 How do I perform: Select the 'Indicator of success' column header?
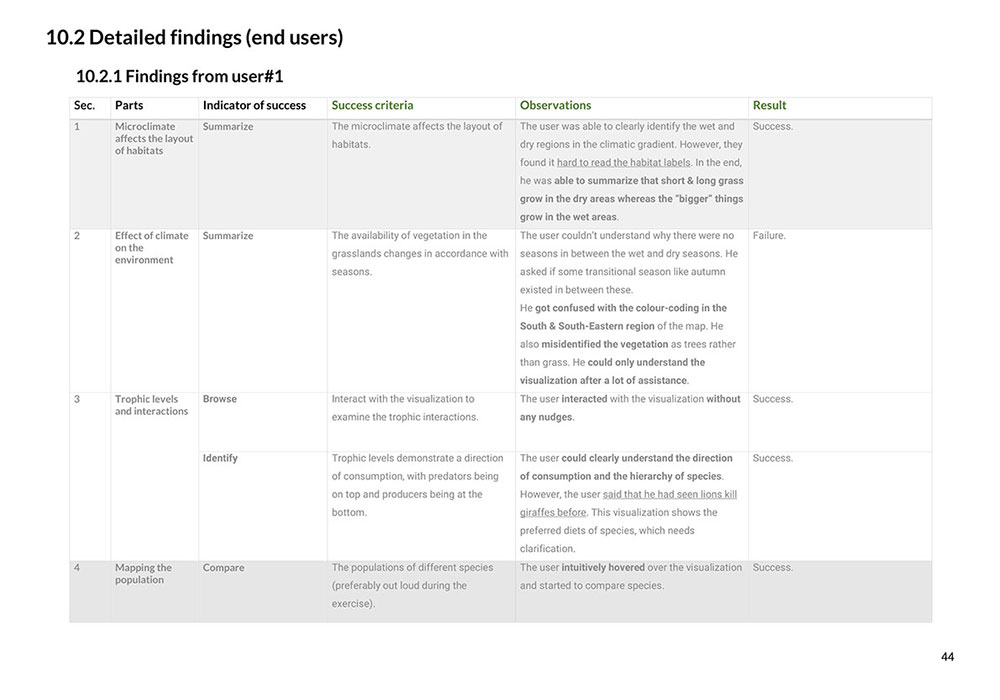(254, 105)
